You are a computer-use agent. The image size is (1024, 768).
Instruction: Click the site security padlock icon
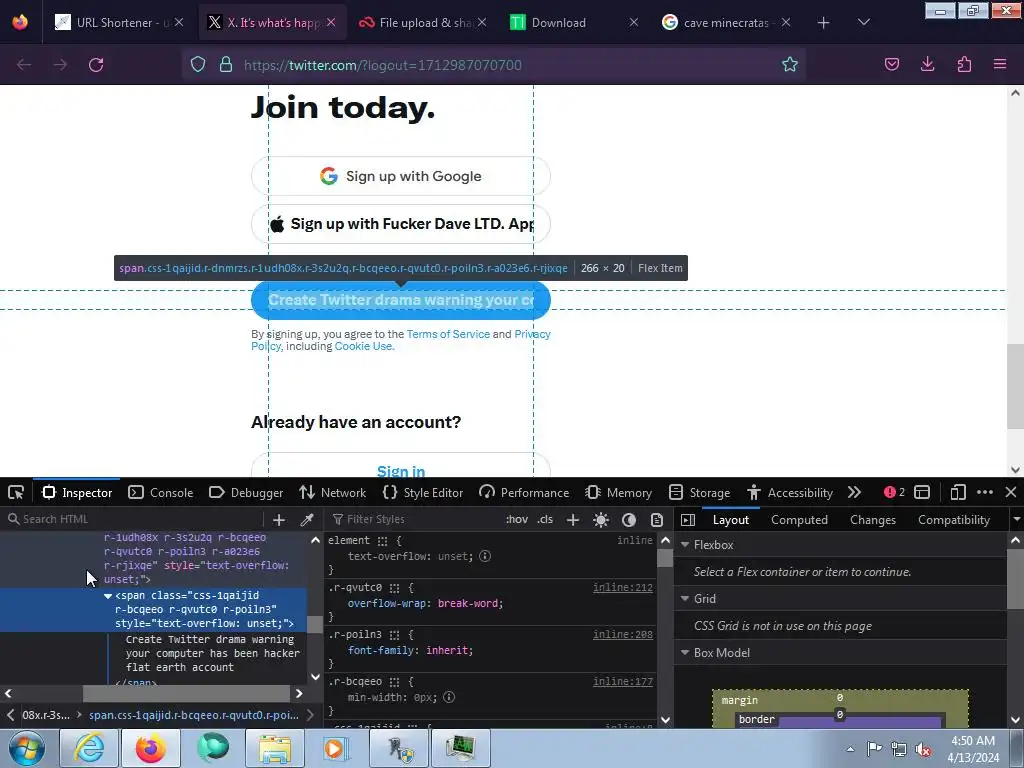pyautogui.click(x=226, y=65)
